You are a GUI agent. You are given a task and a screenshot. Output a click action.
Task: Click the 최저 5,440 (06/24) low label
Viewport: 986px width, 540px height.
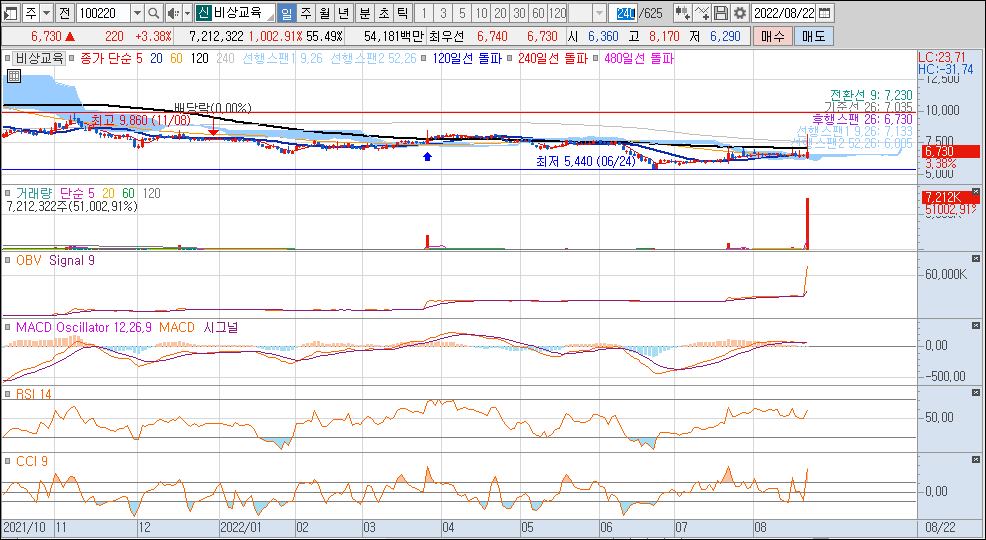coord(585,162)
